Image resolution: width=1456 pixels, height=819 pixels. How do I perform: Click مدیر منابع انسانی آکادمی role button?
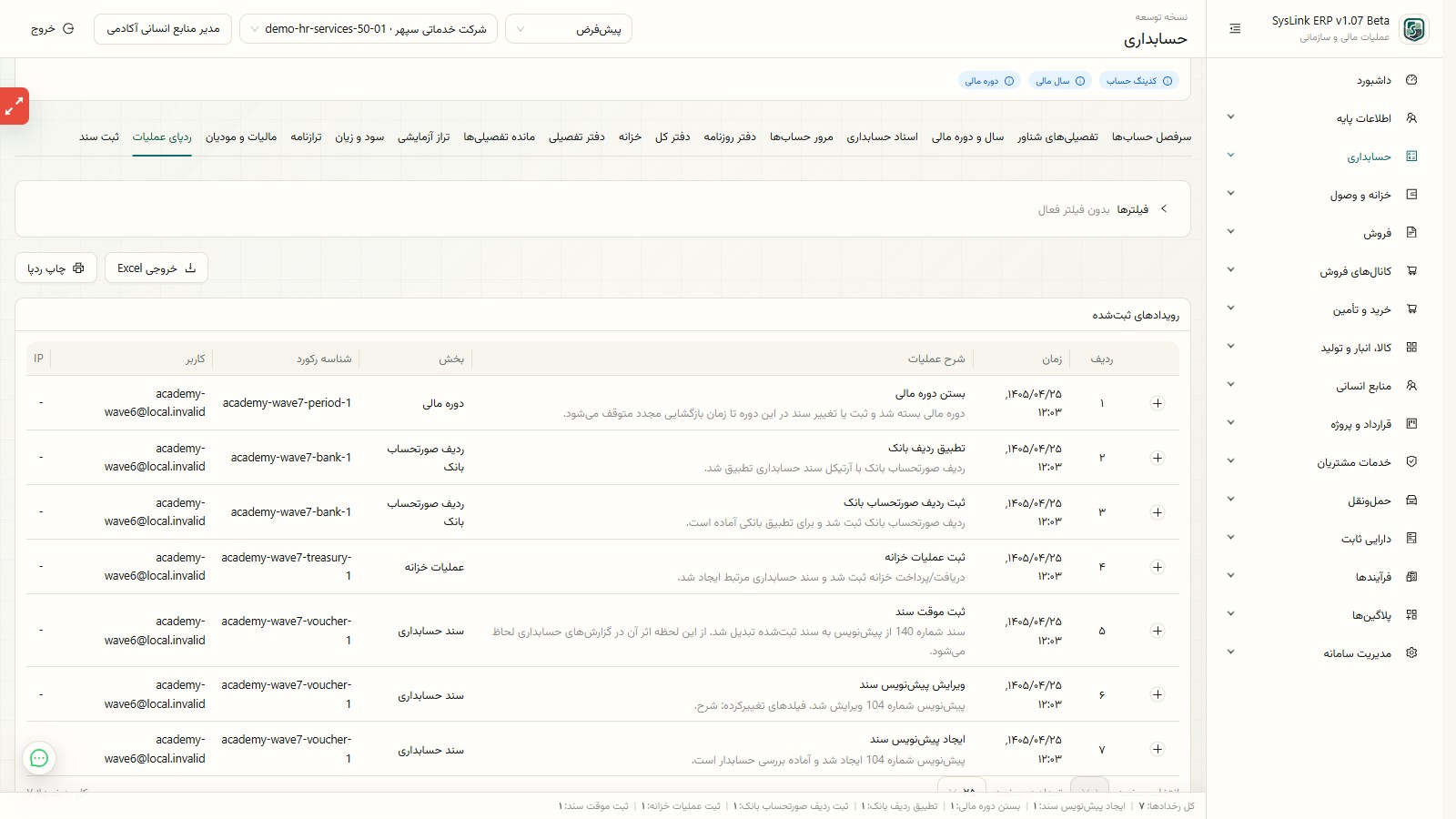click(163, 29)
